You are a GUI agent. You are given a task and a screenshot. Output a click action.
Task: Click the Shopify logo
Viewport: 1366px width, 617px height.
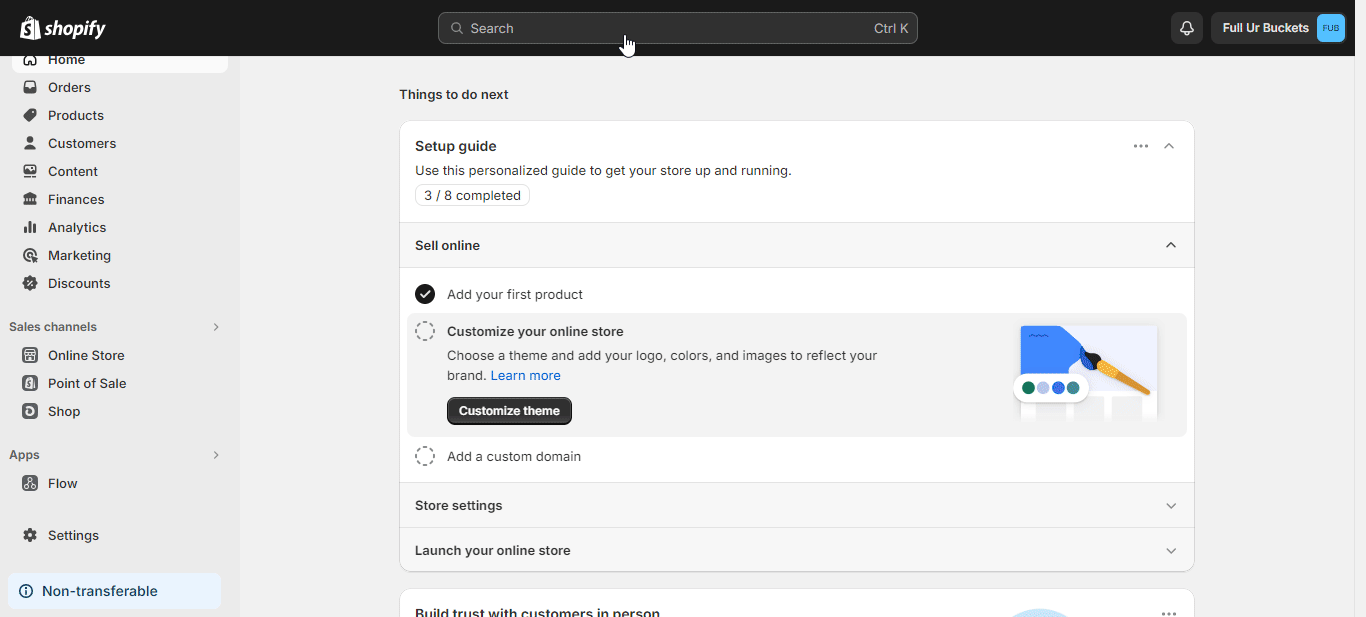[62, 27]
